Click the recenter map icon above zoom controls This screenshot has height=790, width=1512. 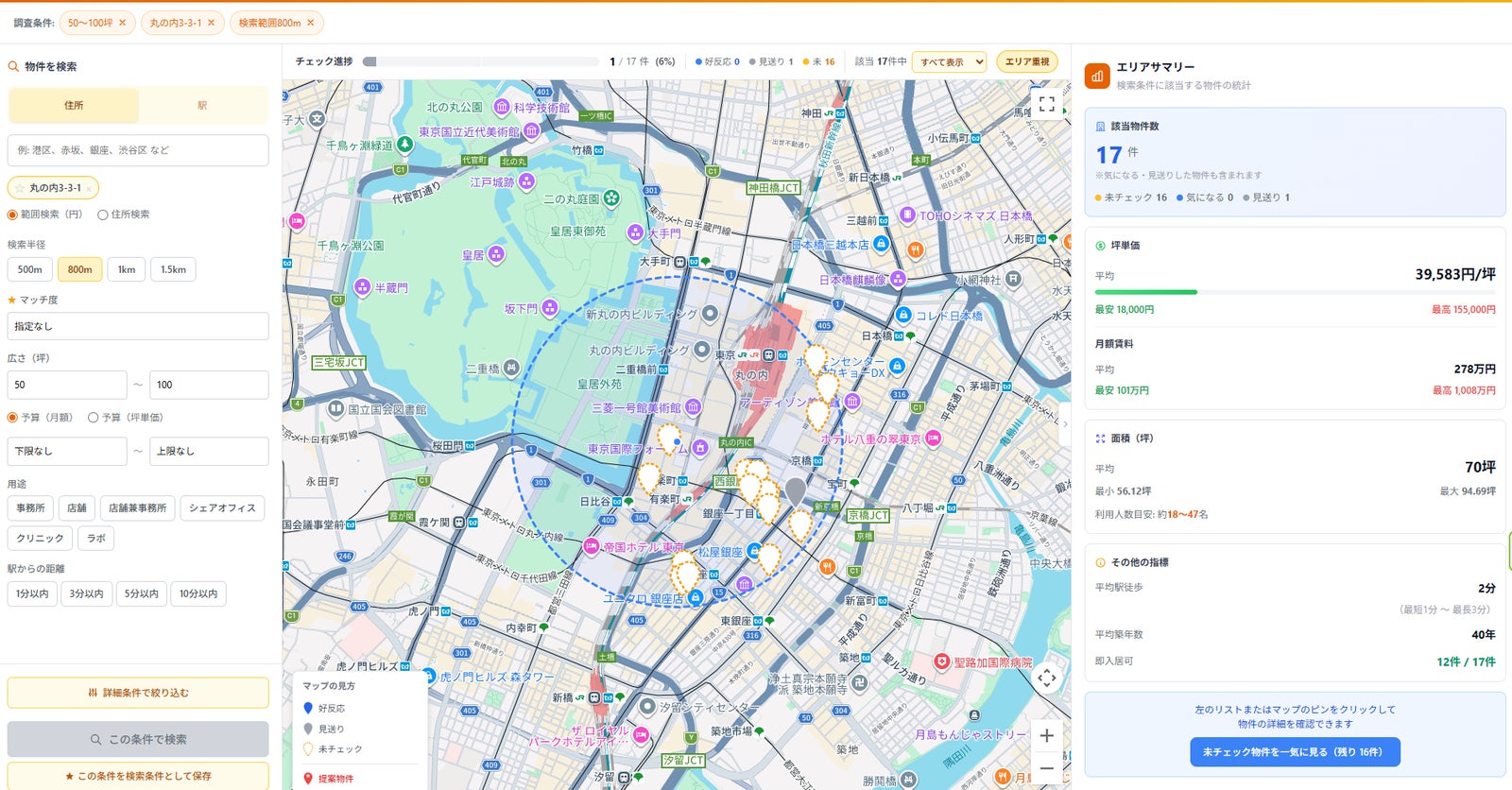1046,678
